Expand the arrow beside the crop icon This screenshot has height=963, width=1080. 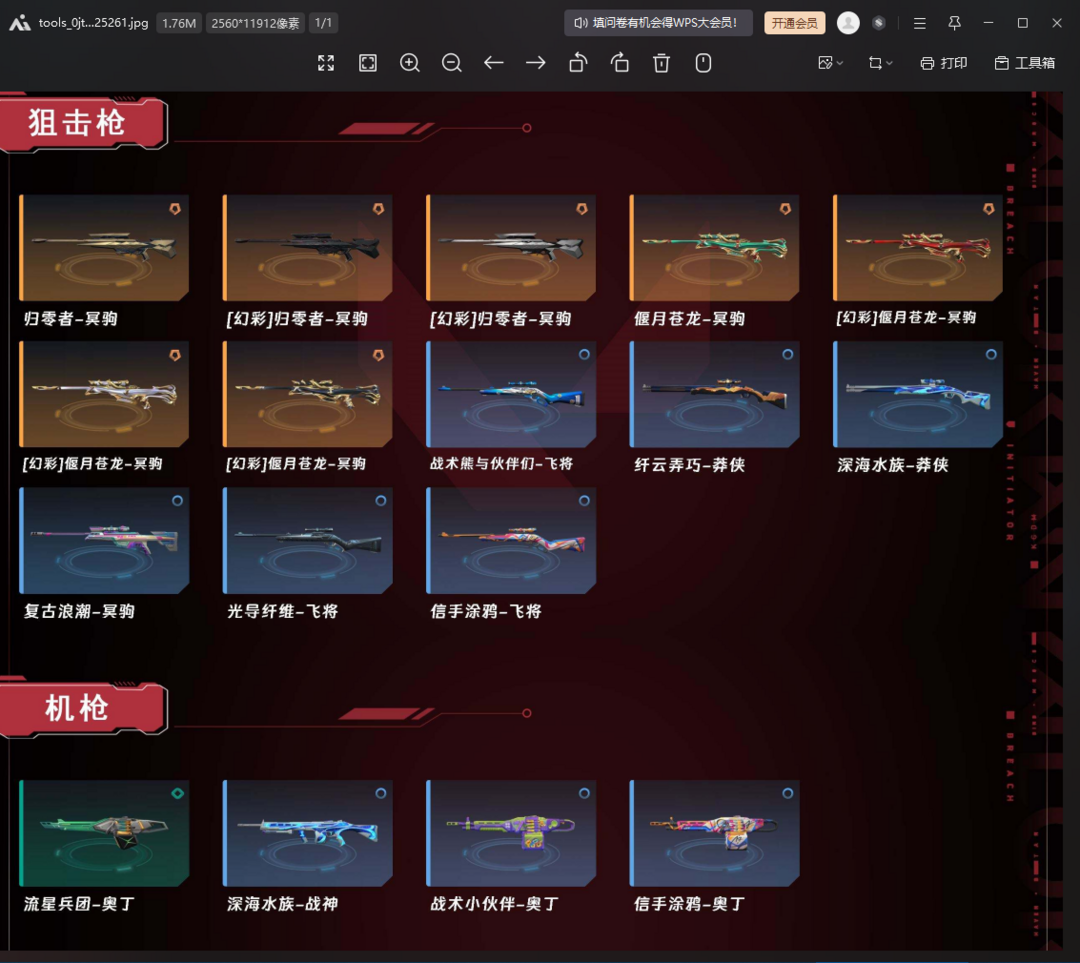(x=889, y=63)
